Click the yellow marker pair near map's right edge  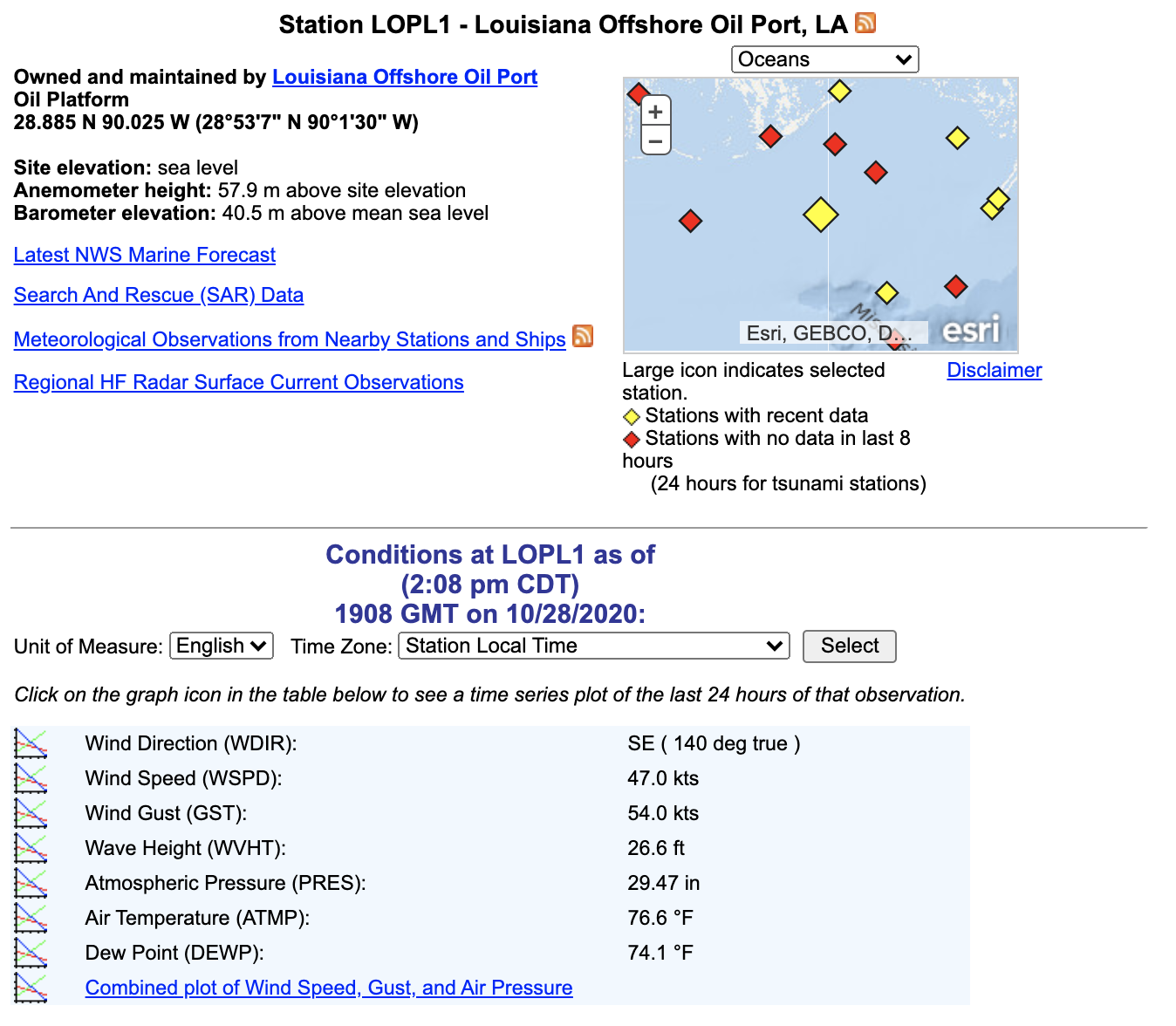pos(995,203)
